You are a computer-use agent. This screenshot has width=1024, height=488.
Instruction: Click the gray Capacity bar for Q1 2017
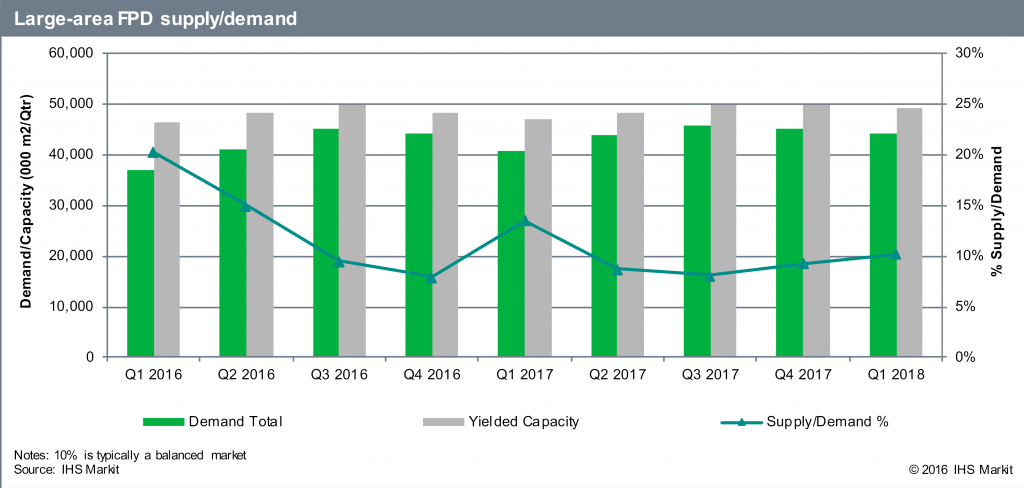(537, 238)
